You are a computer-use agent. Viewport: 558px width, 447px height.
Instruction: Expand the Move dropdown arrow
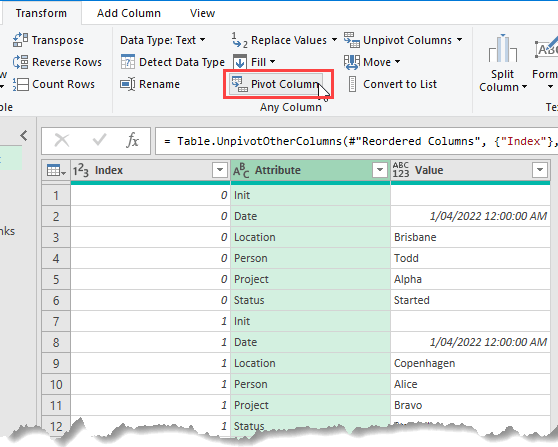(x=398, y=62)
